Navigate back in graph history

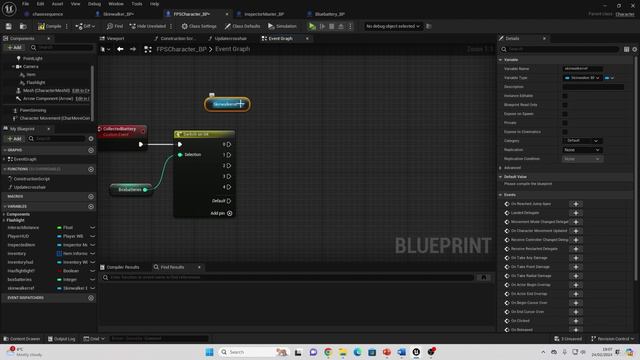click(120, 49)
